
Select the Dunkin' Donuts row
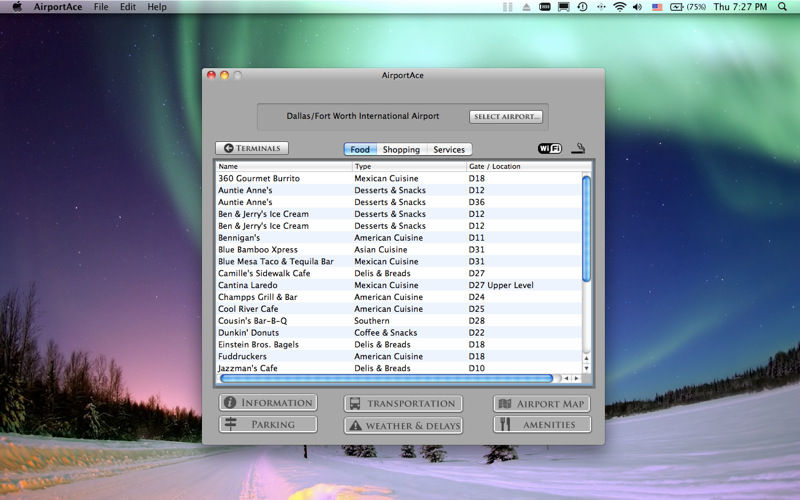[x=399, y=333]
